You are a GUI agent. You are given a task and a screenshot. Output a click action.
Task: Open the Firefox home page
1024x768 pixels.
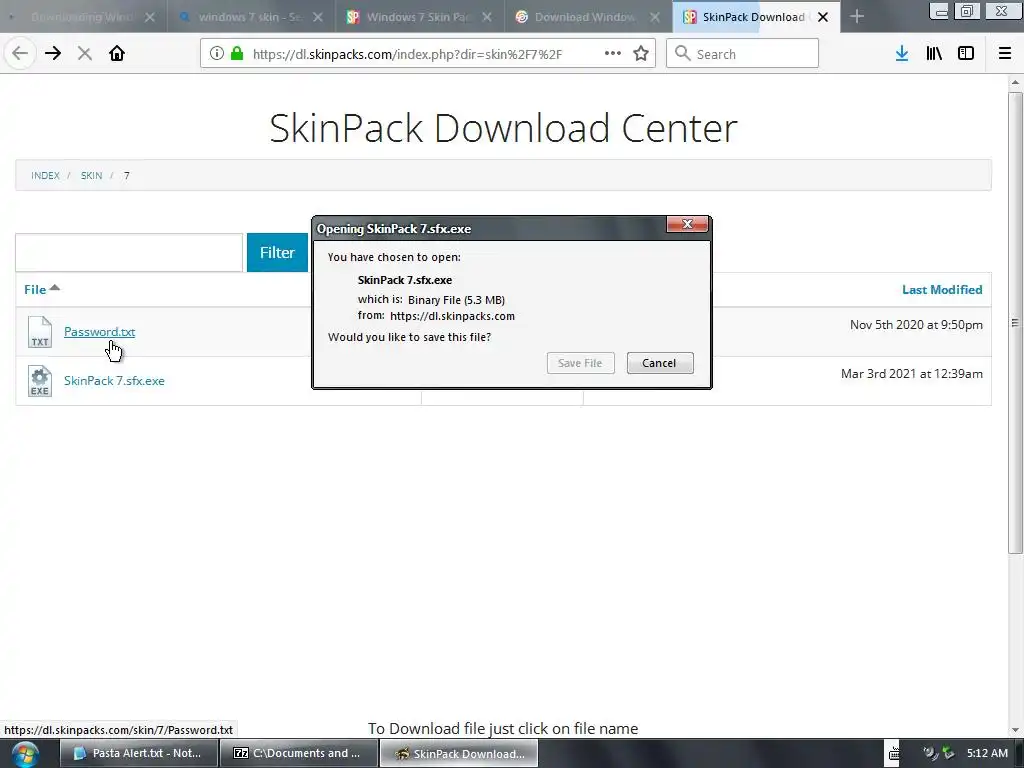117,54
